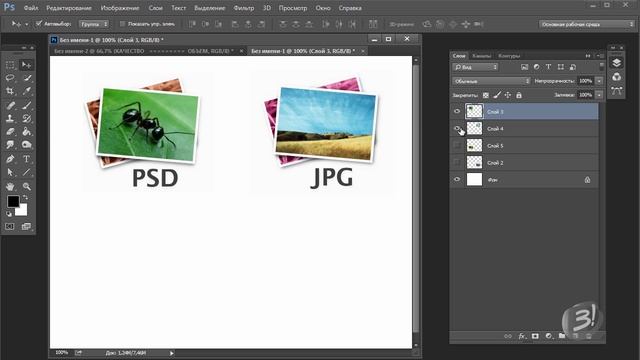
Task: Reset default foreground and background colors
Action: point(9,213)
